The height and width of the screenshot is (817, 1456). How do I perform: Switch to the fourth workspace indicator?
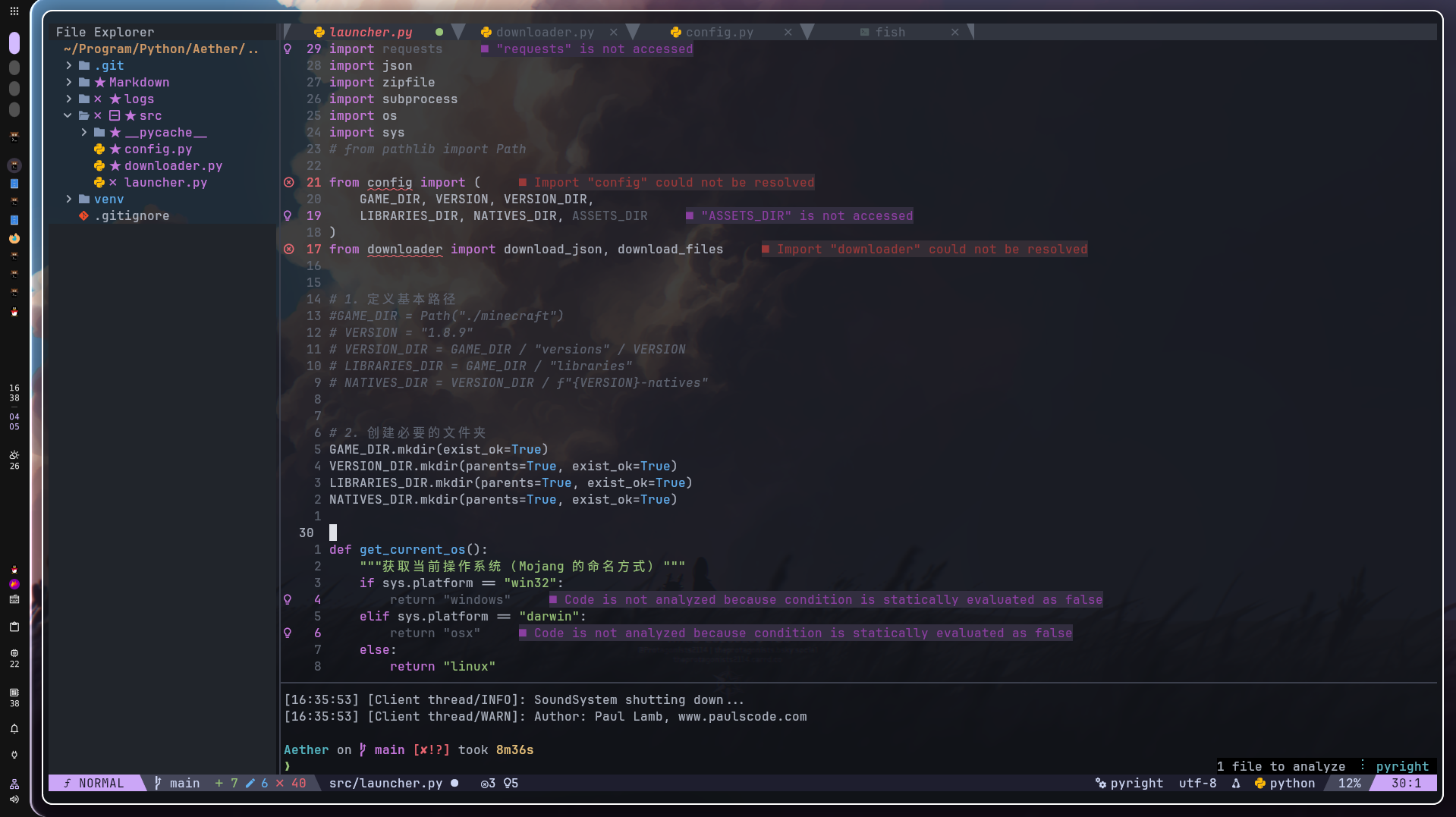(14, 110)
